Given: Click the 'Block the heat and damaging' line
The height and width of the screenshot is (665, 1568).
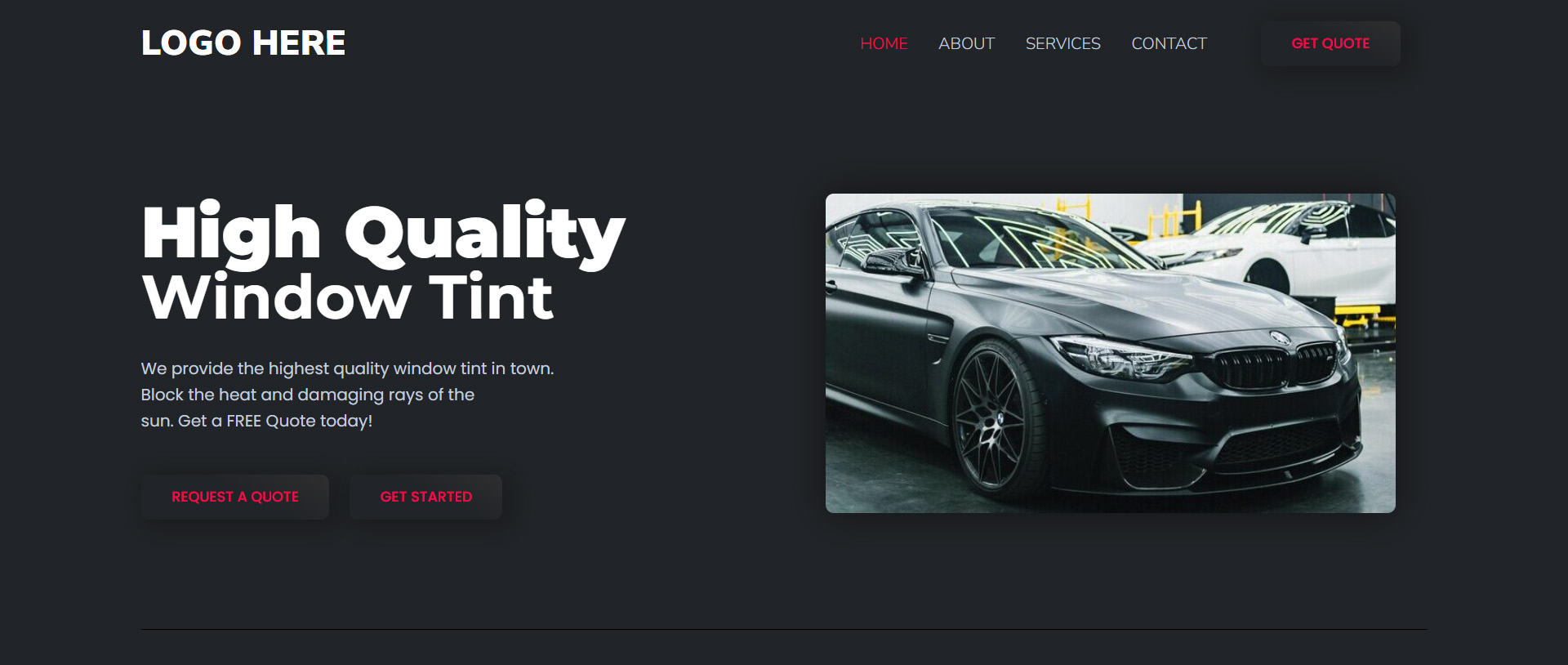Looking at the screenshot, I should (x=307, y=395).
